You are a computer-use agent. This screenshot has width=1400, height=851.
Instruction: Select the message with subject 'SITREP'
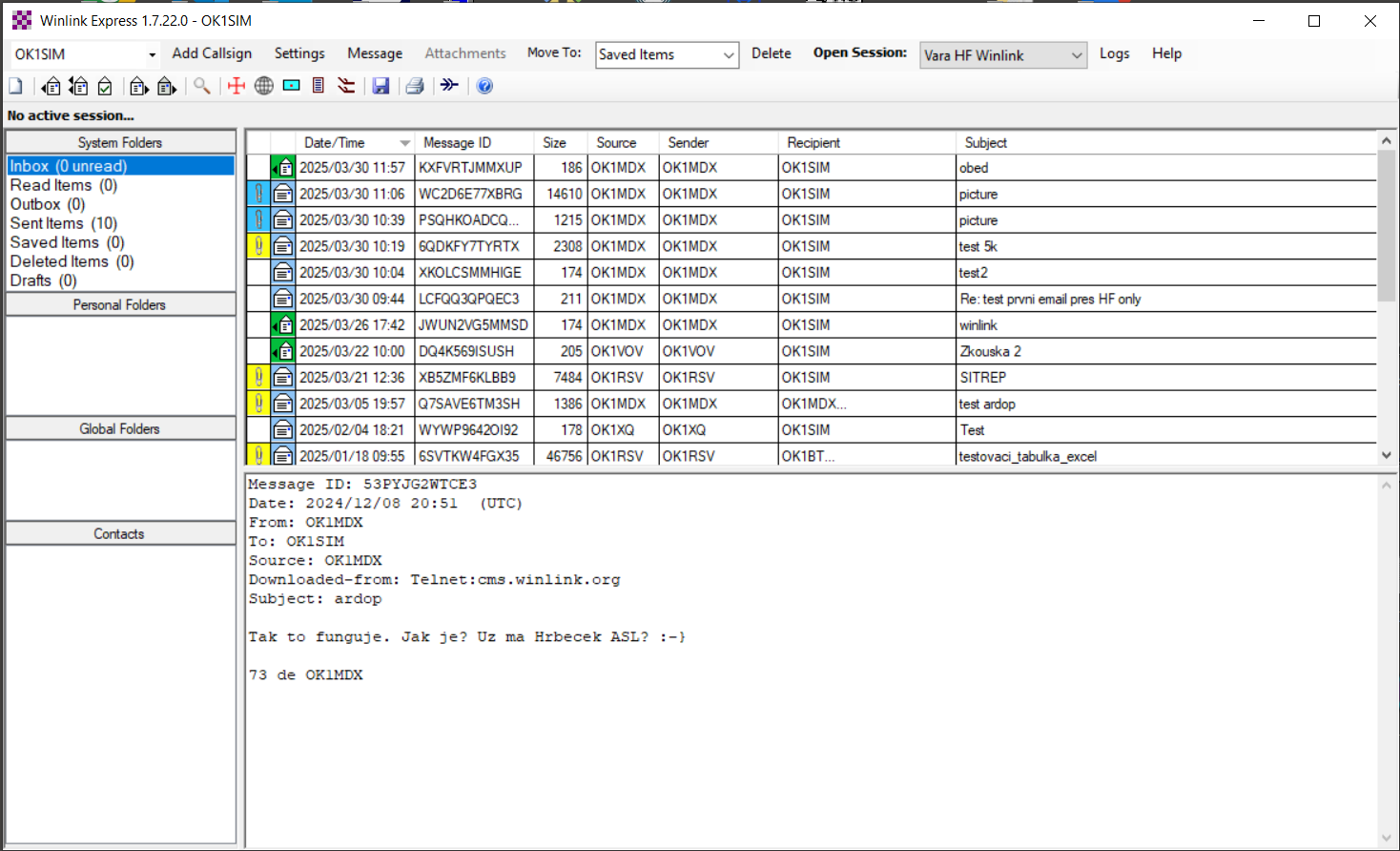[812, 378]
